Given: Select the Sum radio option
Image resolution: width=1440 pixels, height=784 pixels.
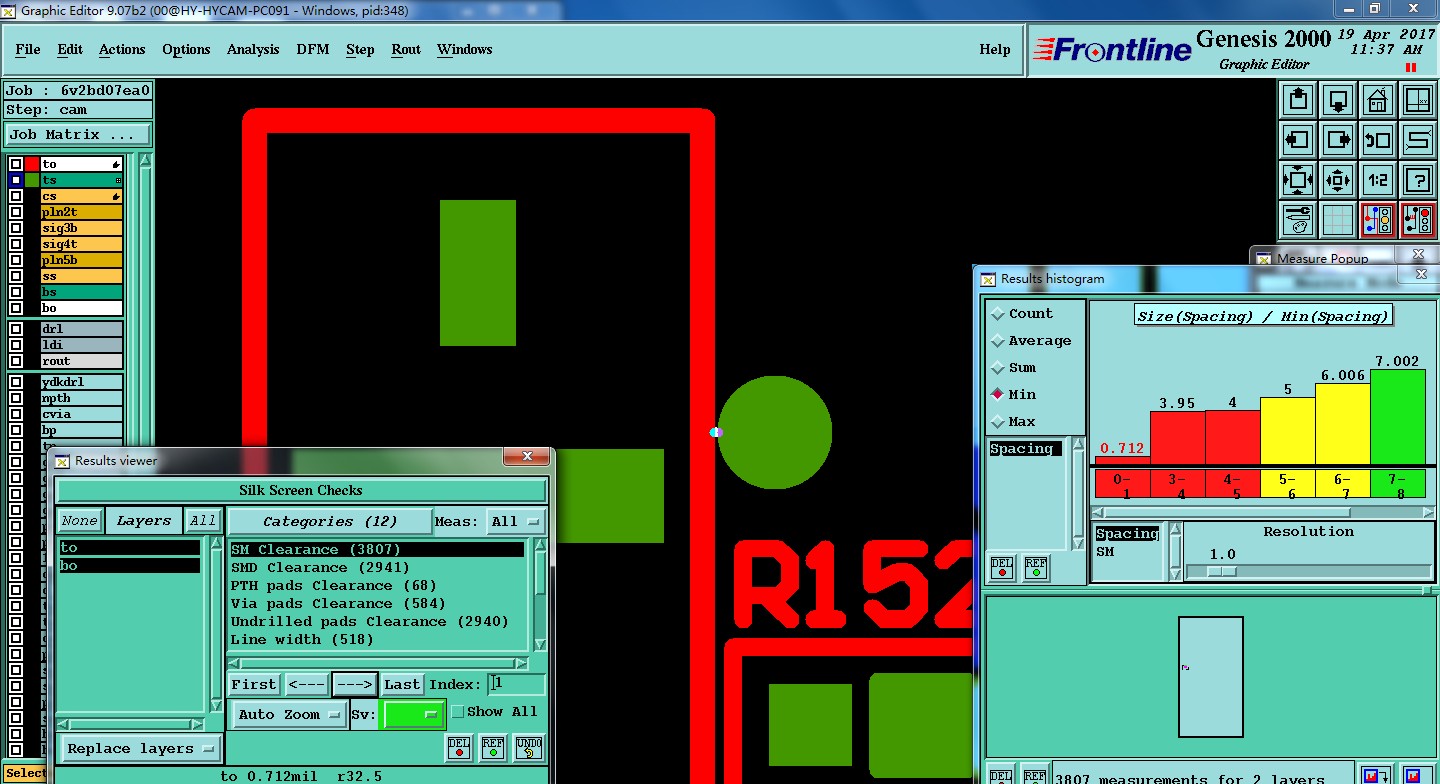Looking at the screenshot, I should (997, 368).
